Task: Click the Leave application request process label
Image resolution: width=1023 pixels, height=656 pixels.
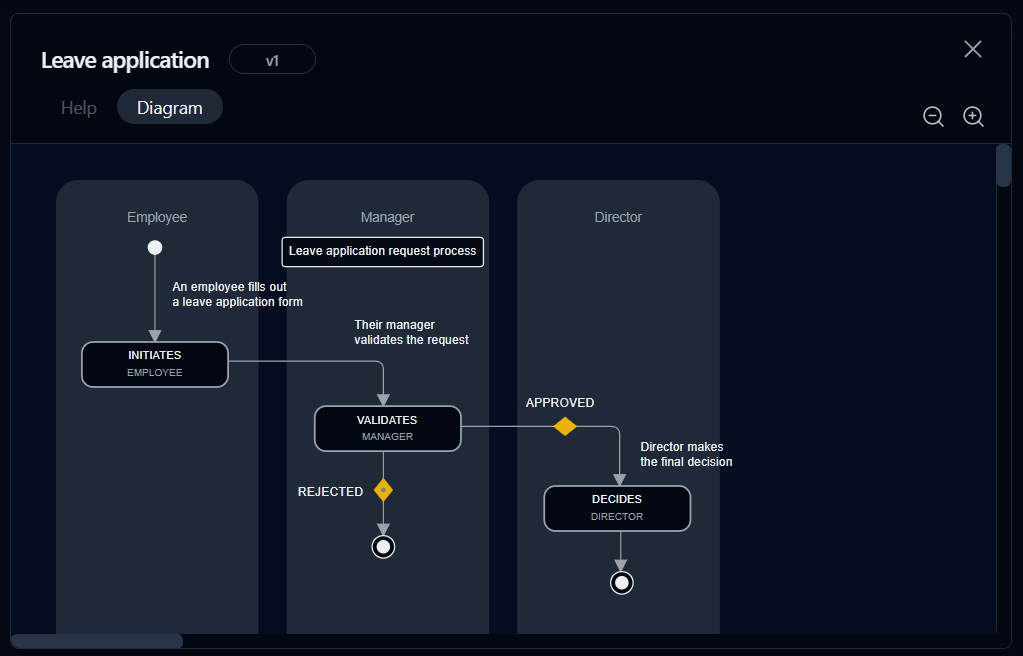Action: pos(382,251)
